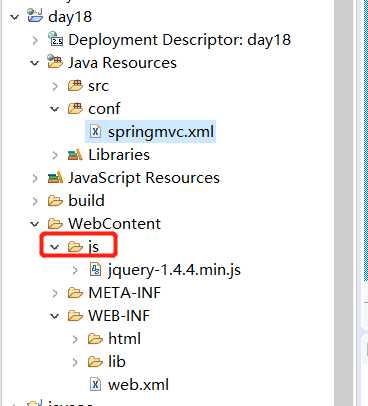The image size is (368, 406).
Task: Click the js folder icon
Action: tap(75, 247)
